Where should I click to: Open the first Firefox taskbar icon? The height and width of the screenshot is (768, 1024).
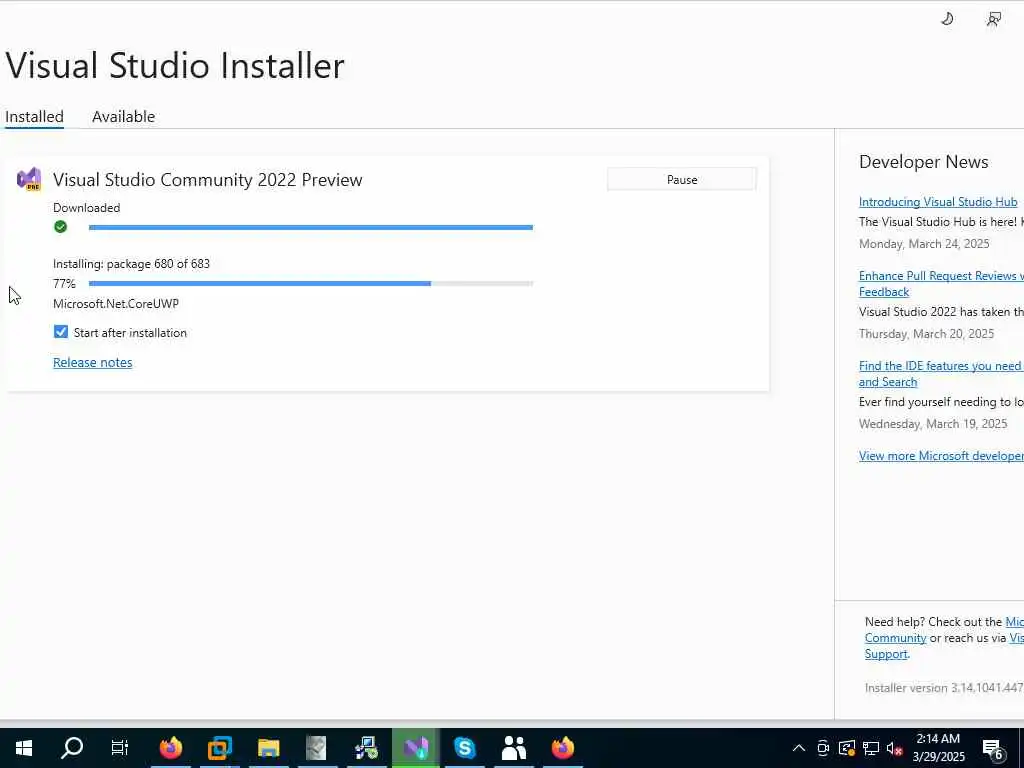coord(170,748)
